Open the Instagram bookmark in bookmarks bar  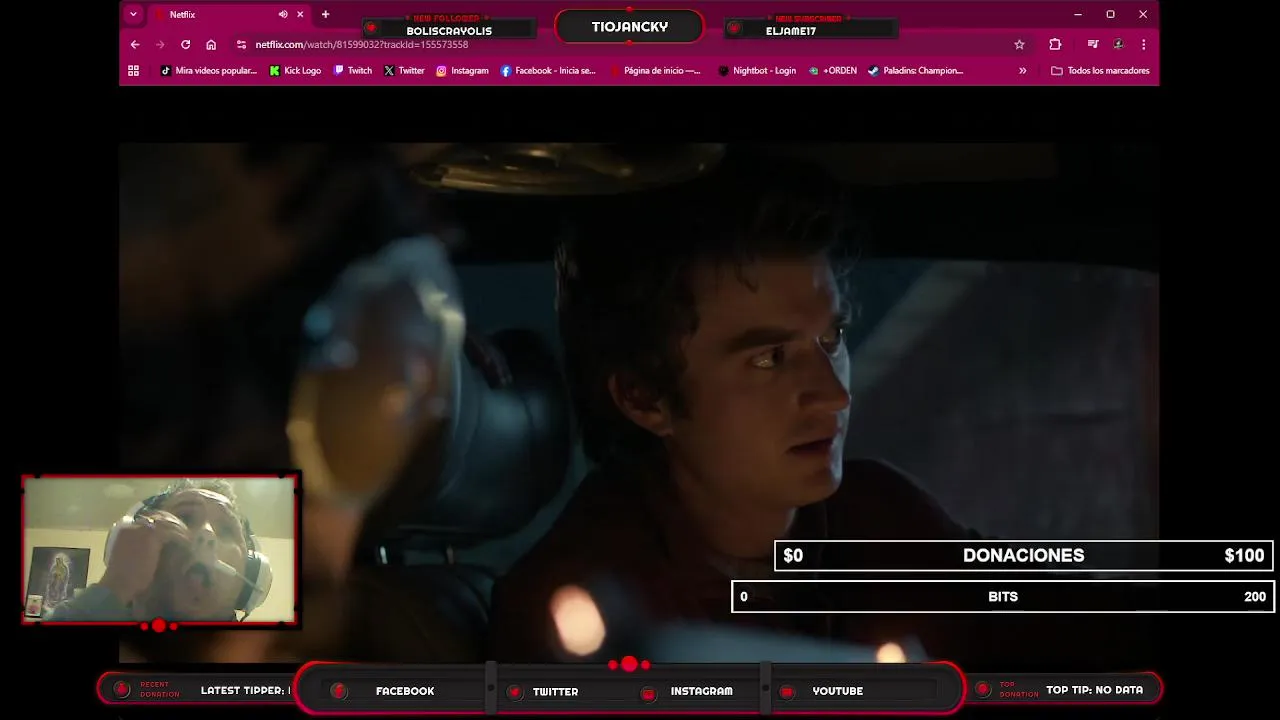tap(462, 71)
